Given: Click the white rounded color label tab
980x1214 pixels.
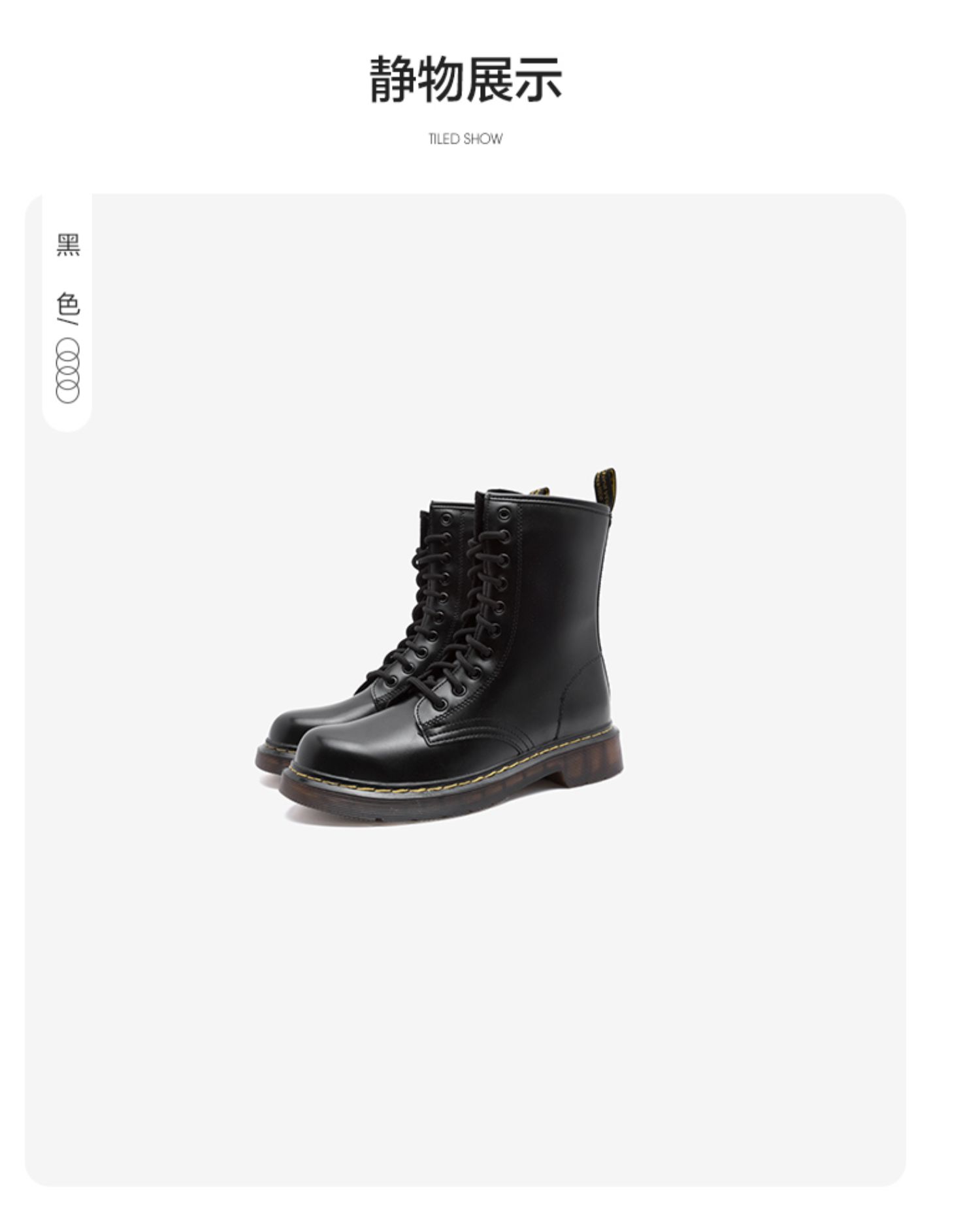Looking at the screenshot, I should click(67, 312).
